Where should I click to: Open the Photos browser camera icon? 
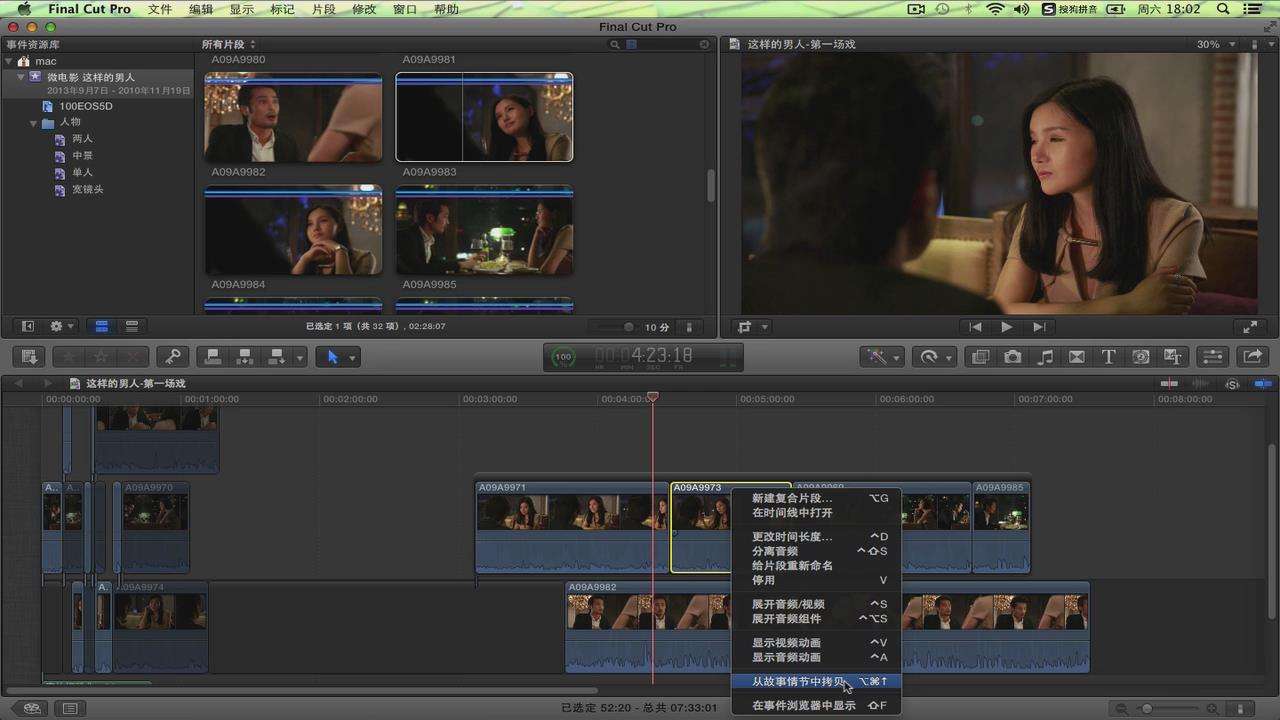pyautogui.click(x=1013, y=357)
